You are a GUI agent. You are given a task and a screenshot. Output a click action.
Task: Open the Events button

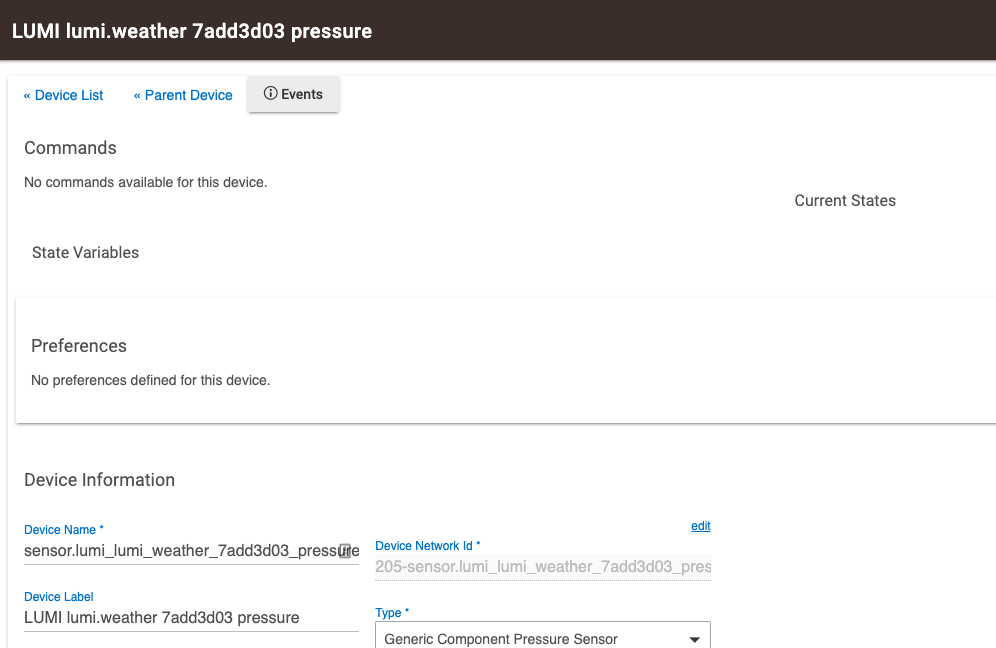[301, 94]
